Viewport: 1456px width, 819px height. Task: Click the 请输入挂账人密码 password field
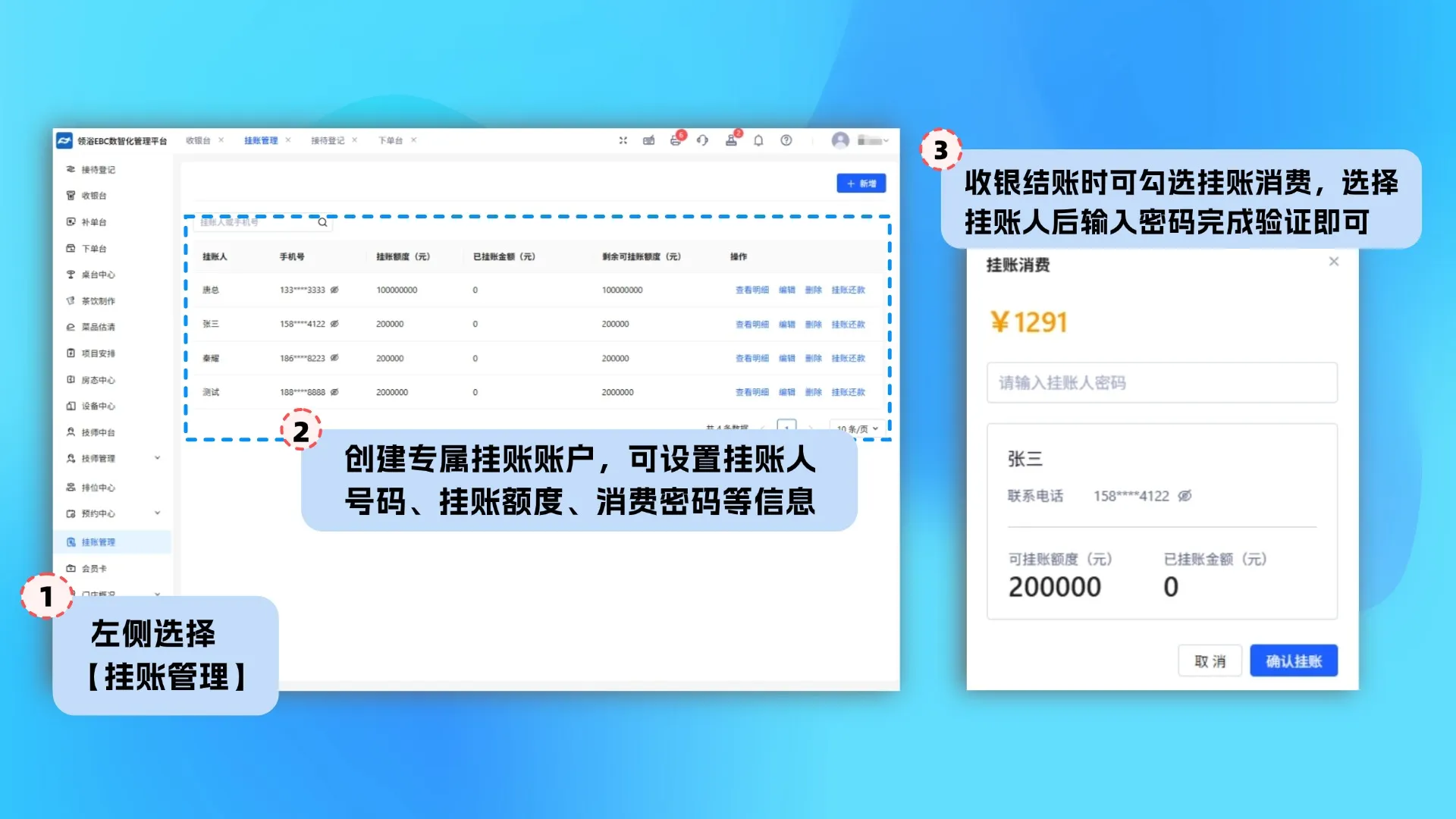(x=1161, y=383)
